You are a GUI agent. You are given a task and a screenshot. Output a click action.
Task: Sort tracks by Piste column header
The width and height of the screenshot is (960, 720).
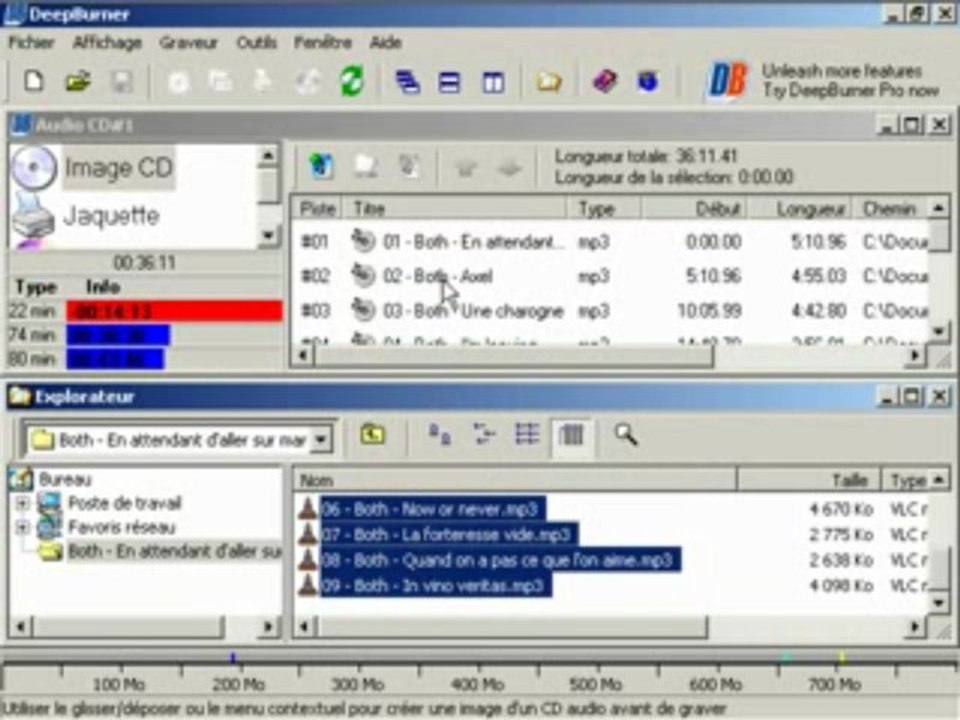[317, 209]
